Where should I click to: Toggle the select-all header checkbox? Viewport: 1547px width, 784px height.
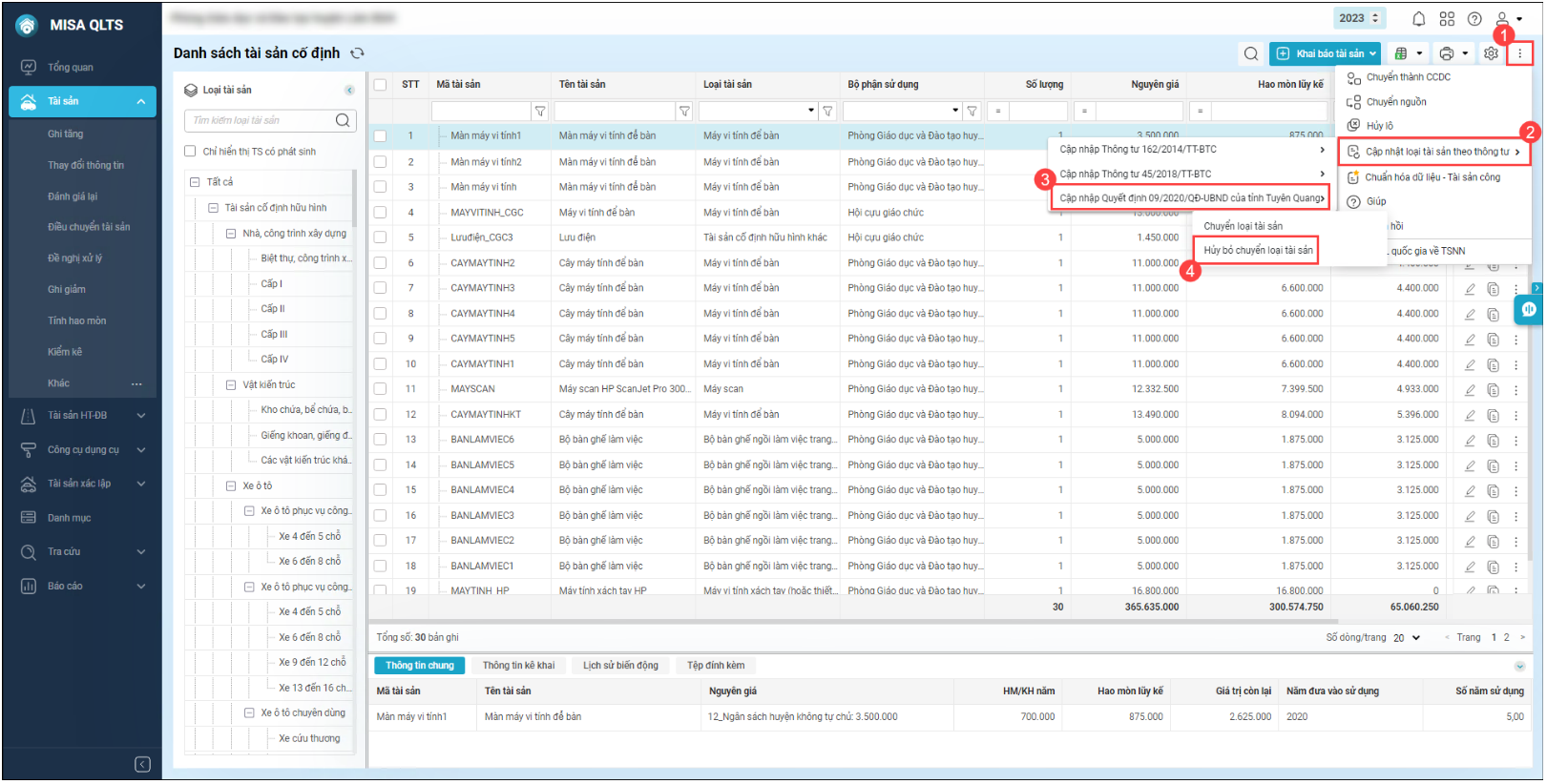coord(380,85)
